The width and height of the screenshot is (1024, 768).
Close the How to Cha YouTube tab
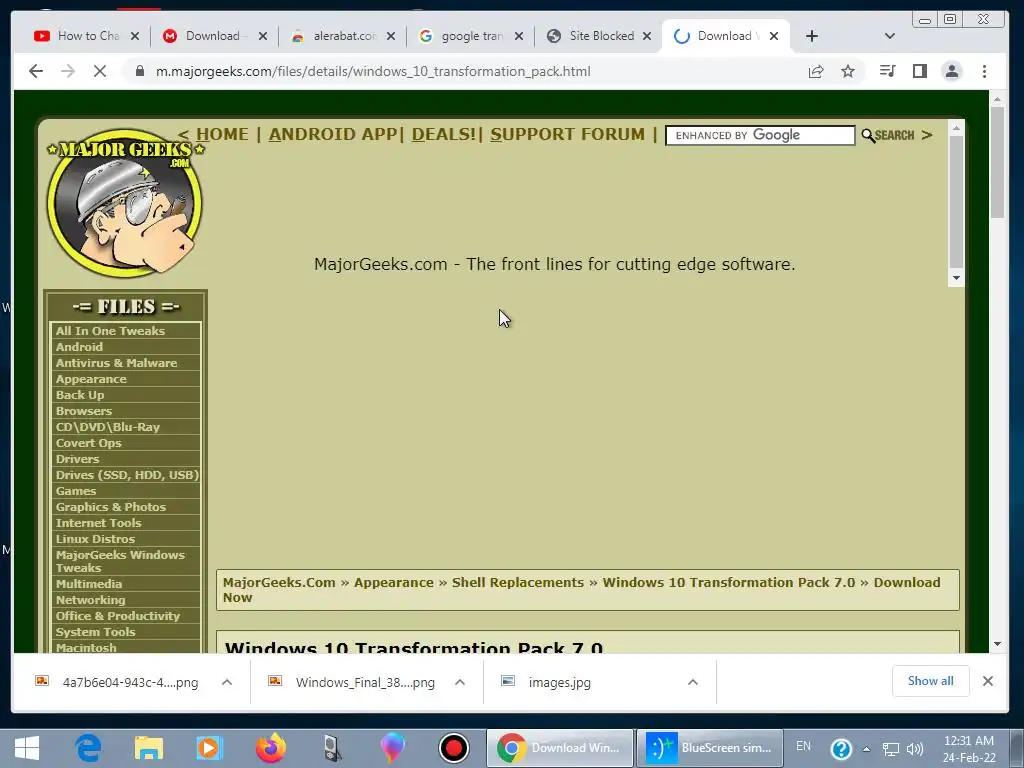pos(135,36)
